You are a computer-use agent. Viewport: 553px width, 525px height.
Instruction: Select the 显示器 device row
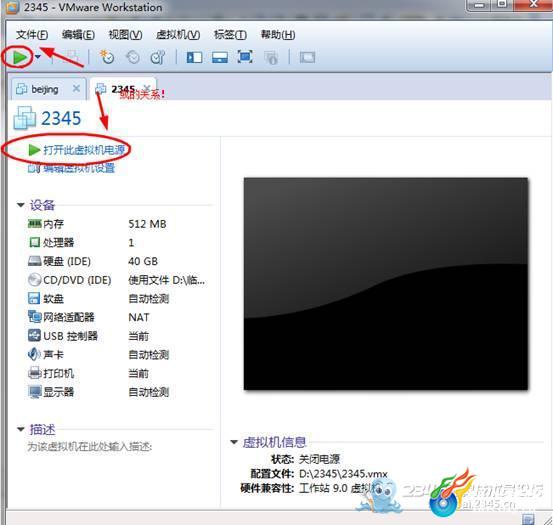click(116, 392)
